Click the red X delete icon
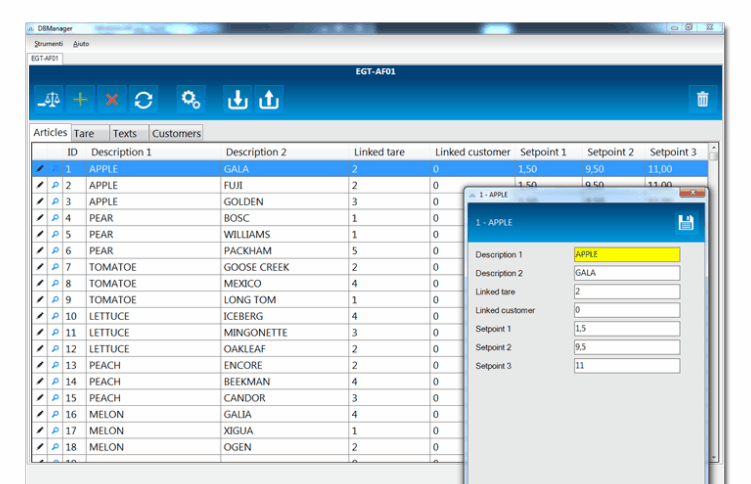 click(112, 100)
